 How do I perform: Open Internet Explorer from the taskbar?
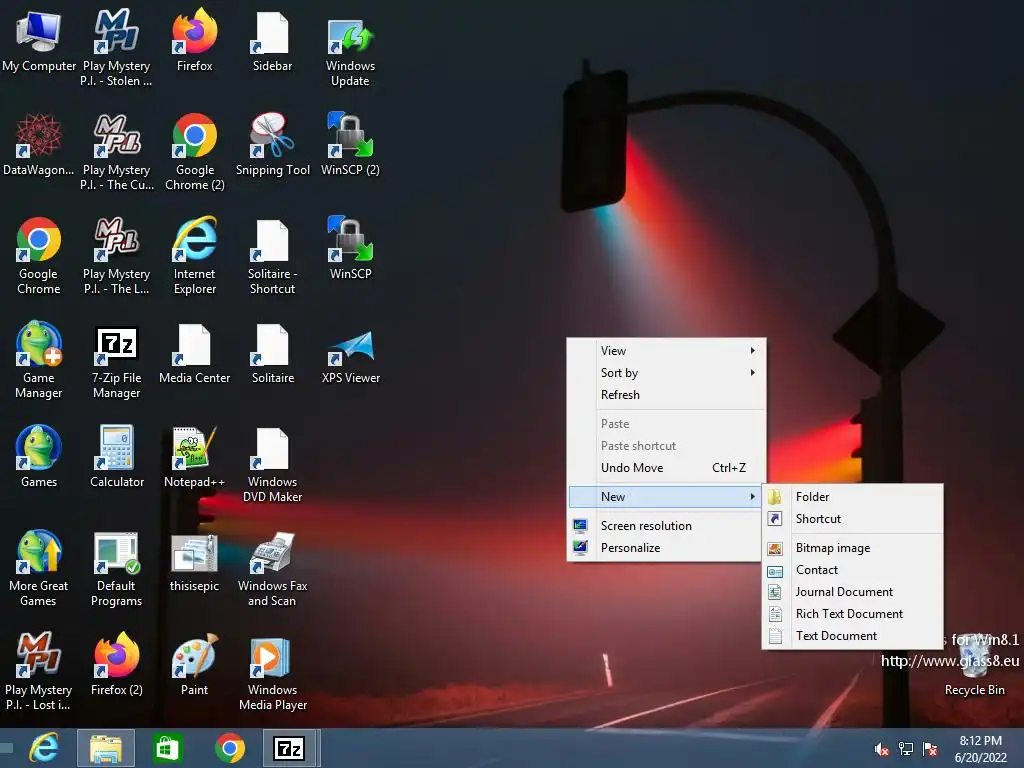click(44, 748)
